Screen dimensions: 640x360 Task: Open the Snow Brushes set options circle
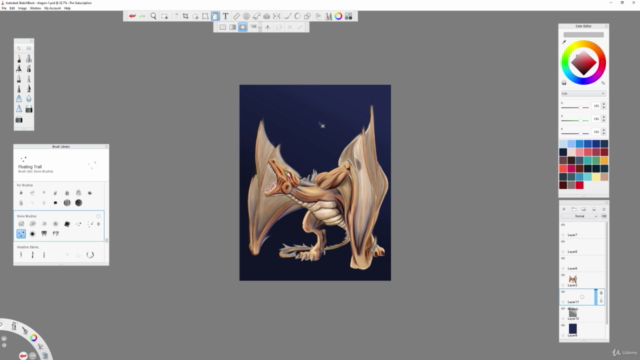(98, 216)
